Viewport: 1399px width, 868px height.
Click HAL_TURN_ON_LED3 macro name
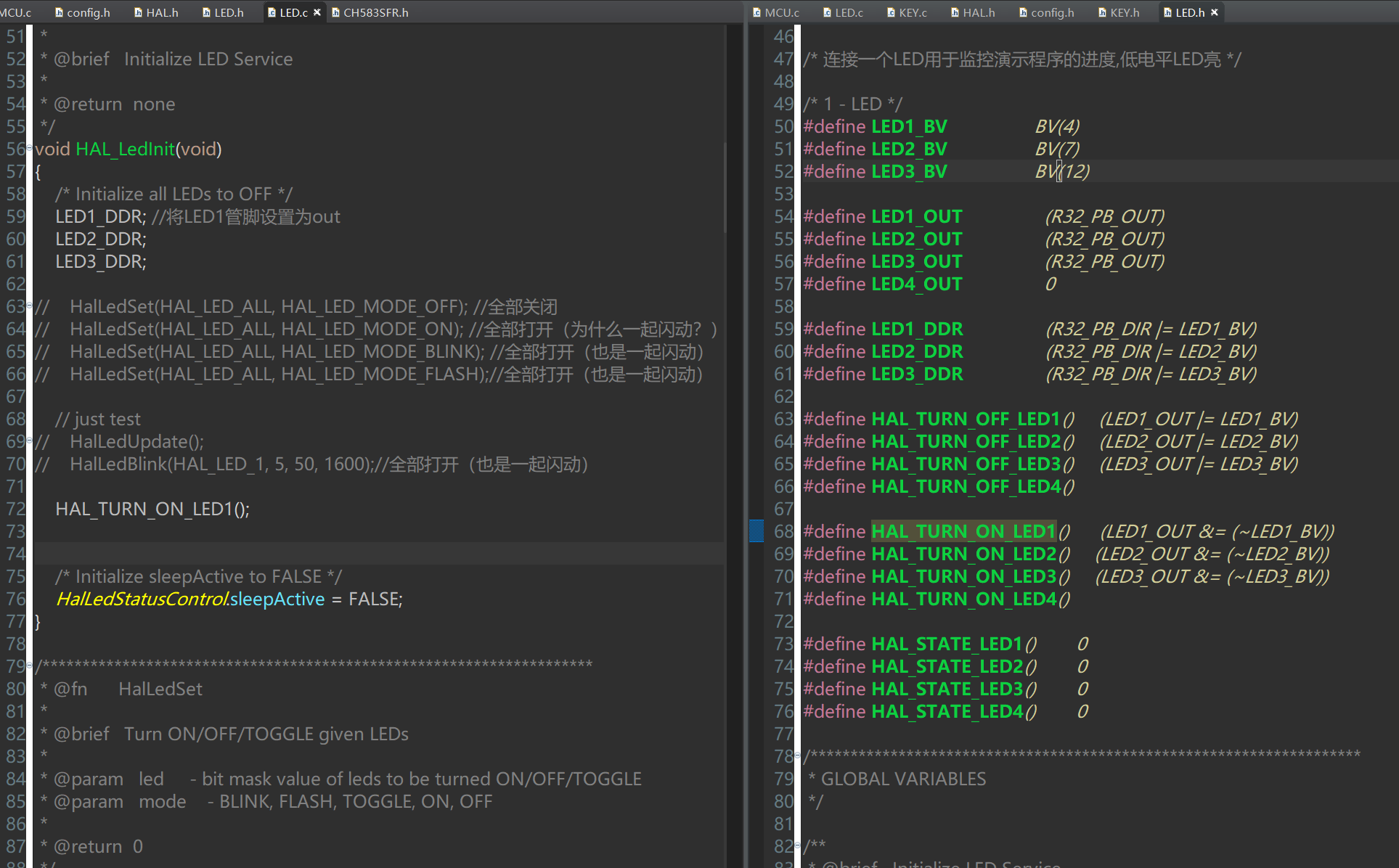point(963,576)
